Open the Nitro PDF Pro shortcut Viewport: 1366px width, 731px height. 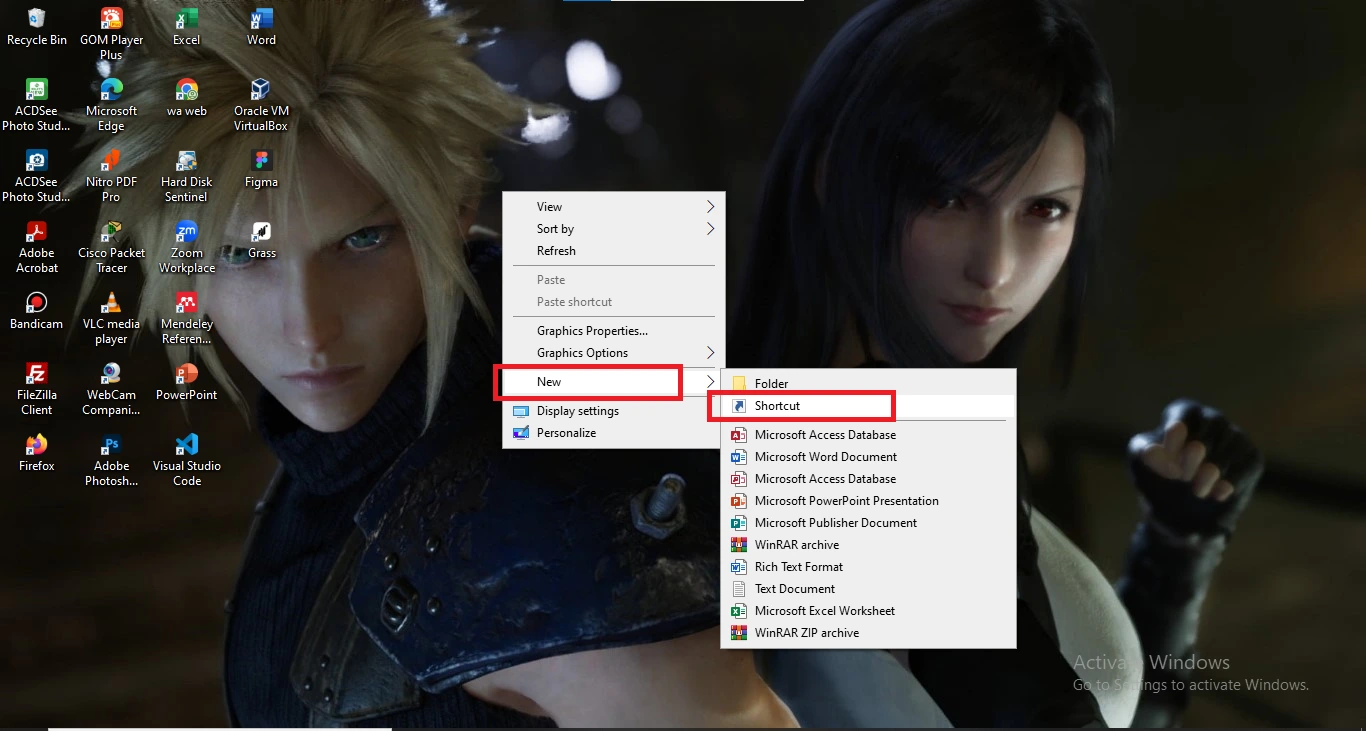111,176
